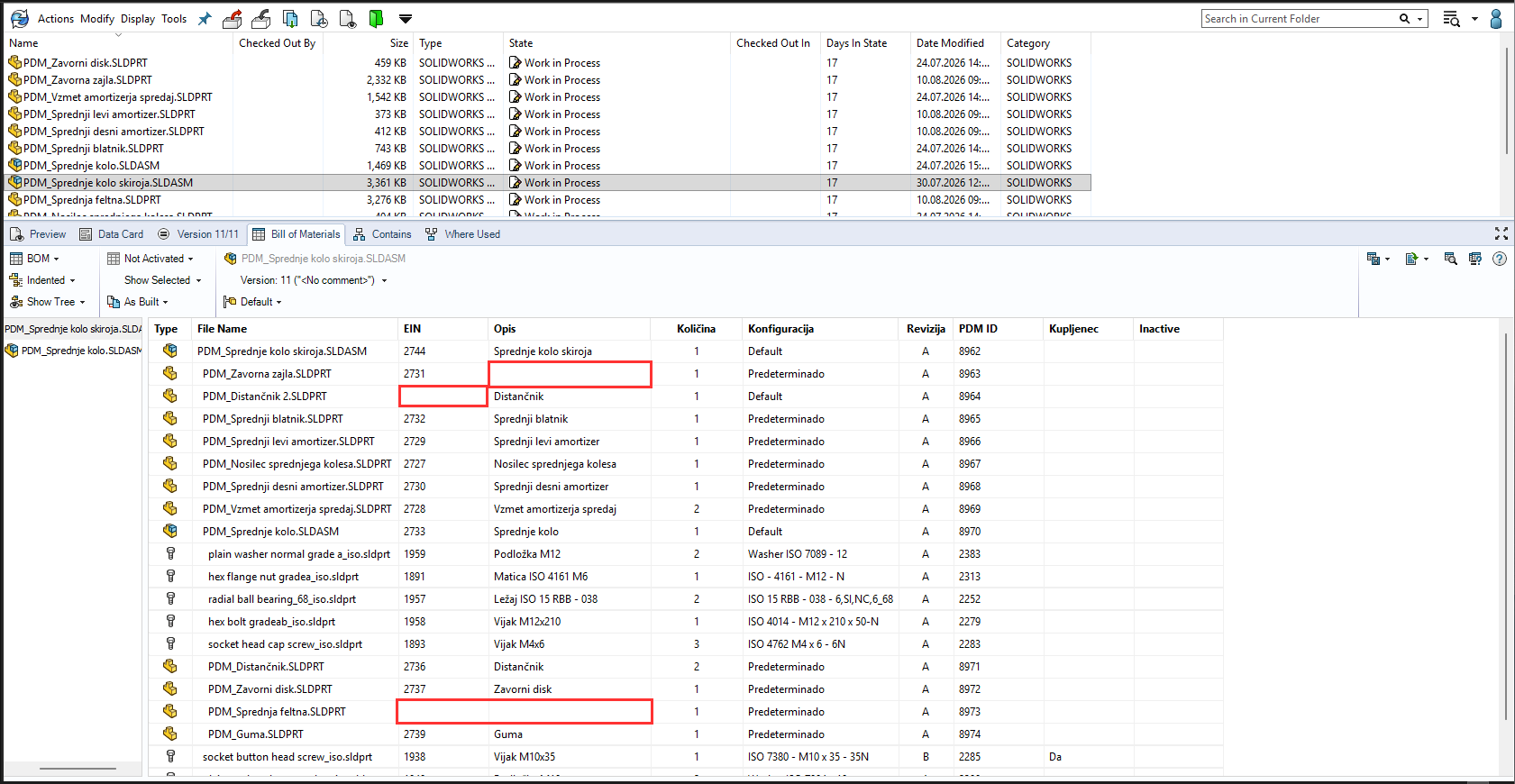Select PDM_Sprednja feltna.SLDPRT in file list
The width and height of the screenshot is (1515, 784).
coord(92,200)
